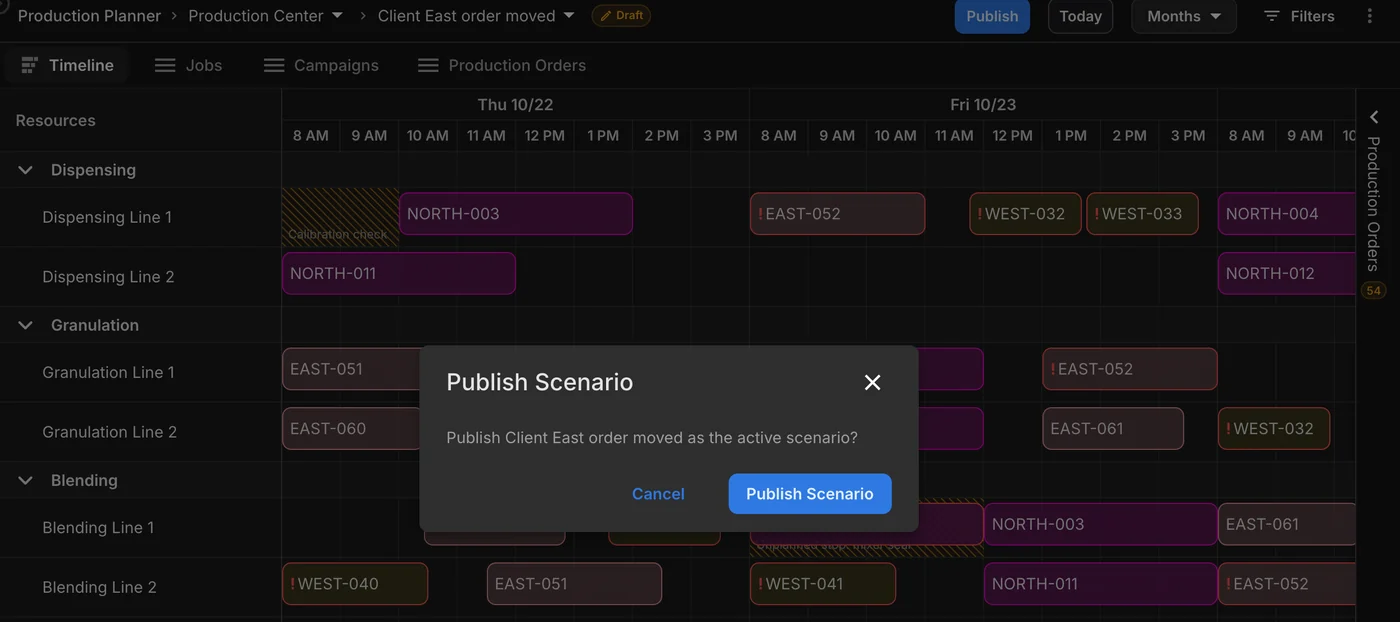Collapse the Blending resource group
Image resolution: width=1400 pixels, height=622 pixels.
26,480
